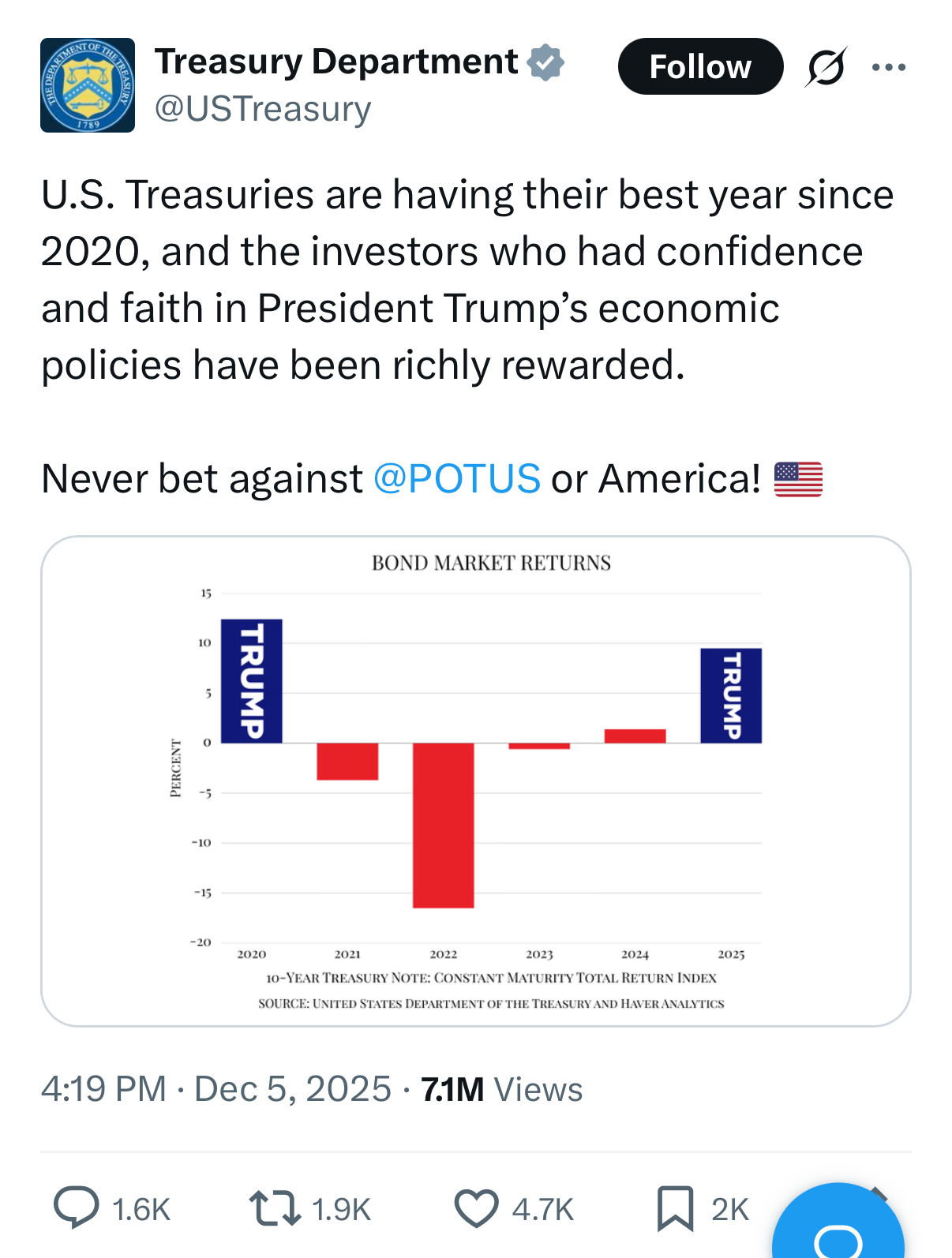Click the blue verified badge

tap(545, 63)
